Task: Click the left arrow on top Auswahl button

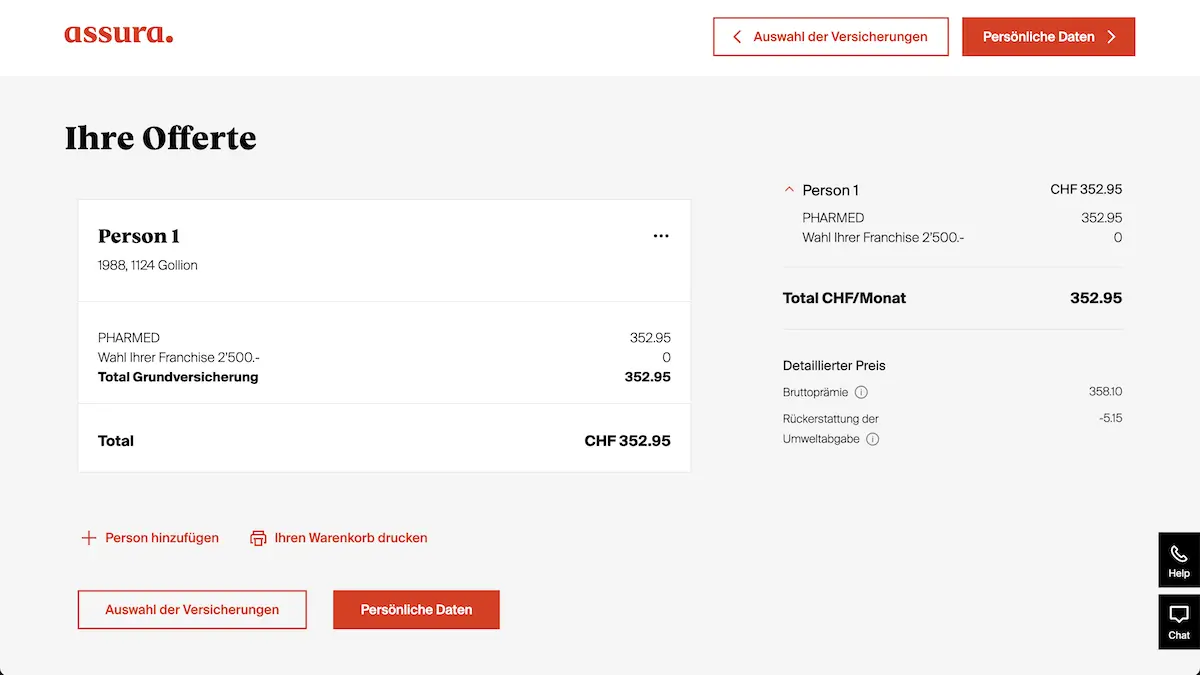Action: point(737,37)
